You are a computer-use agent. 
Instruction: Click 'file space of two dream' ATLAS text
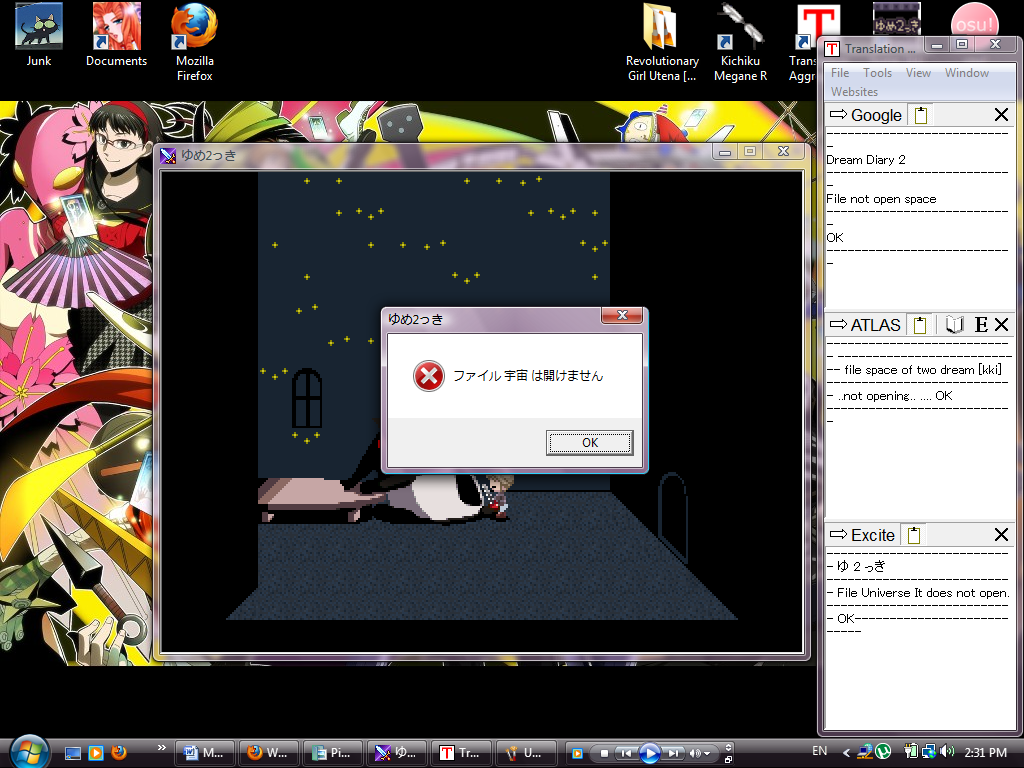[908, 370]
